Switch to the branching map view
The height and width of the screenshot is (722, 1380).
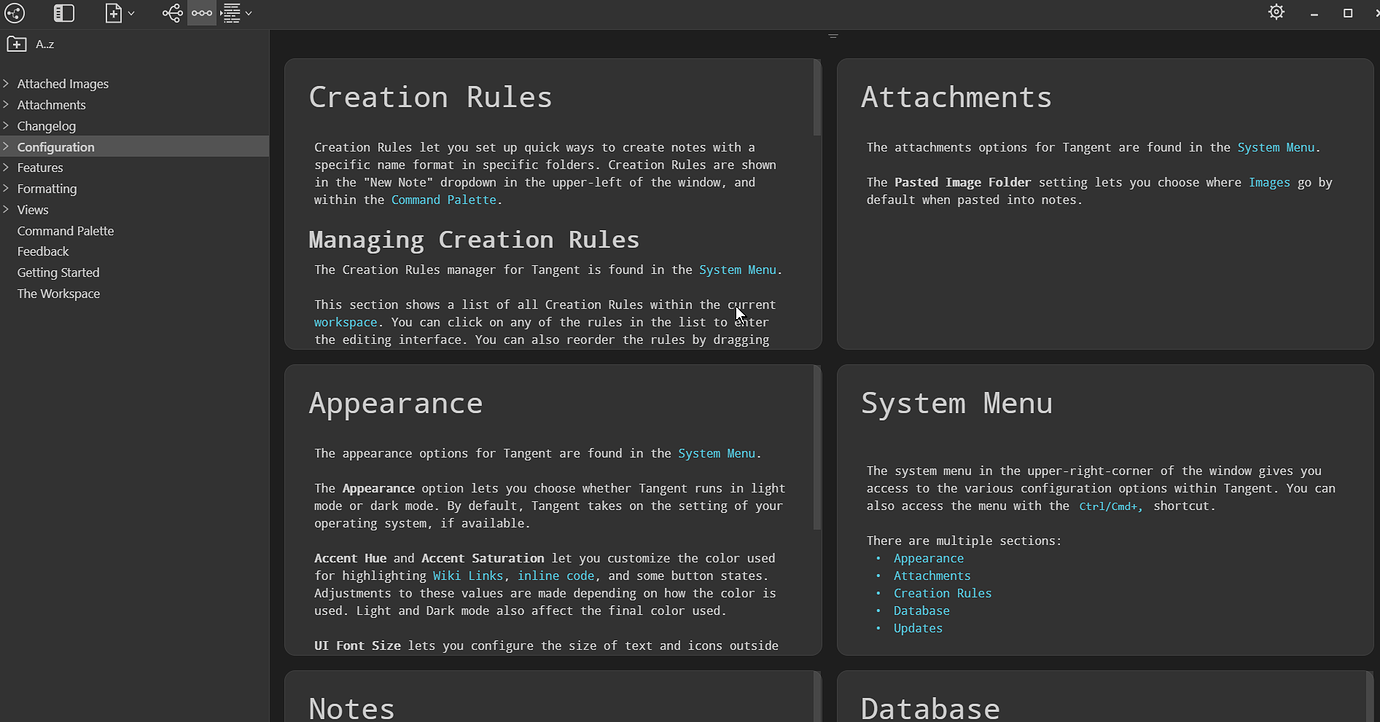172,13
